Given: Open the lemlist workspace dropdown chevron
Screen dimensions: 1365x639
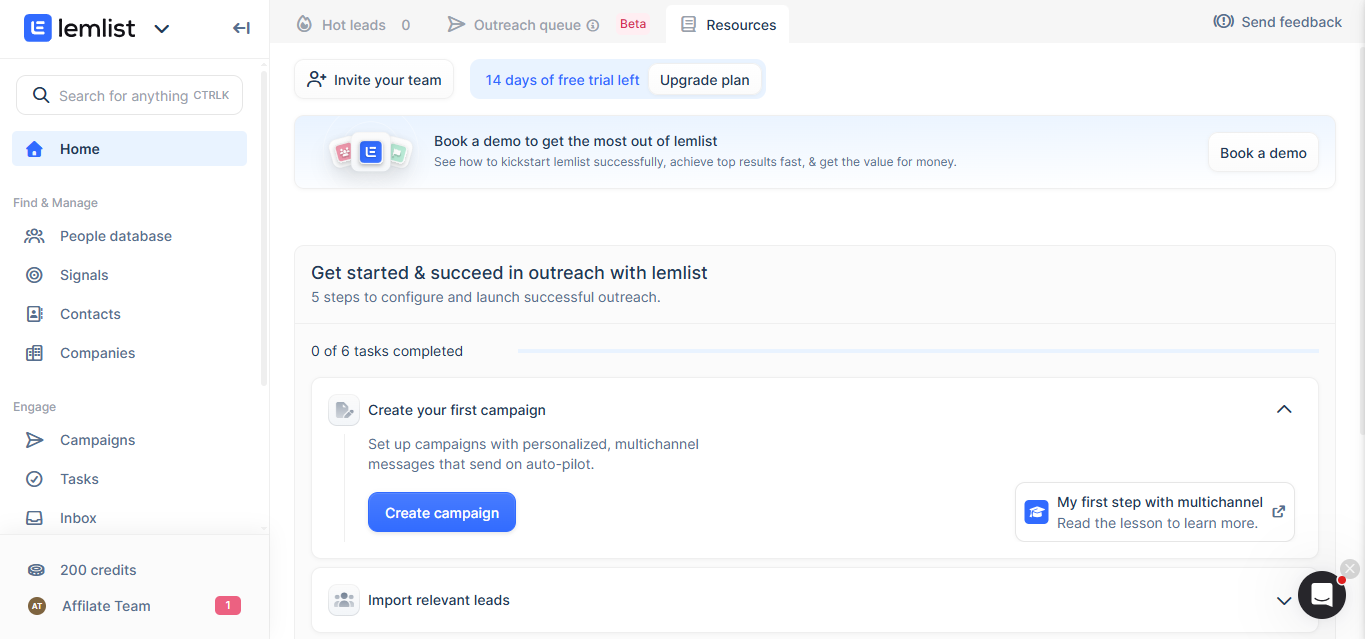Looking at the screenshot, I should click(x=162, y=29).
